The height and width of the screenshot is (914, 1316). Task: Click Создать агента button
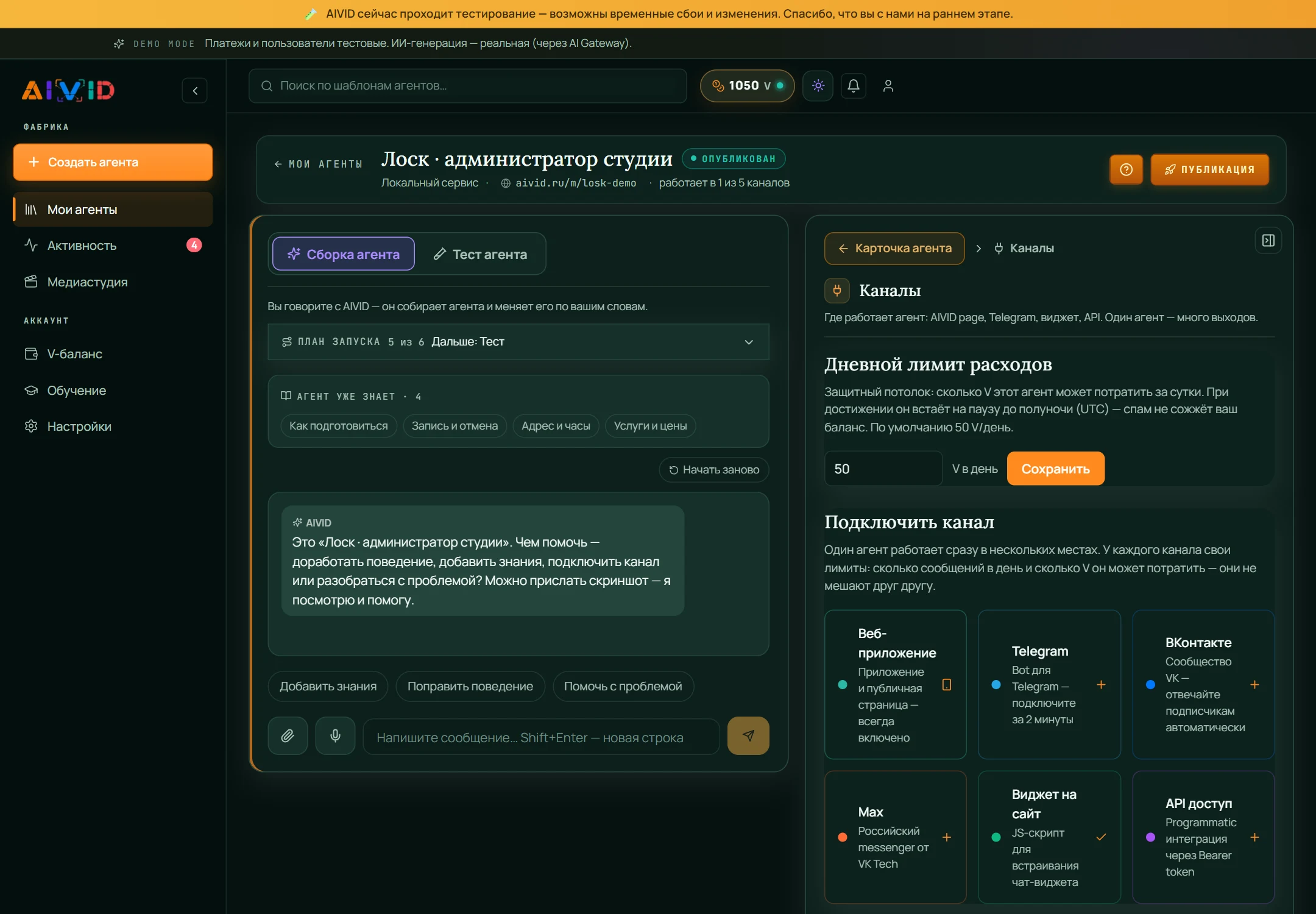point(113,162)
